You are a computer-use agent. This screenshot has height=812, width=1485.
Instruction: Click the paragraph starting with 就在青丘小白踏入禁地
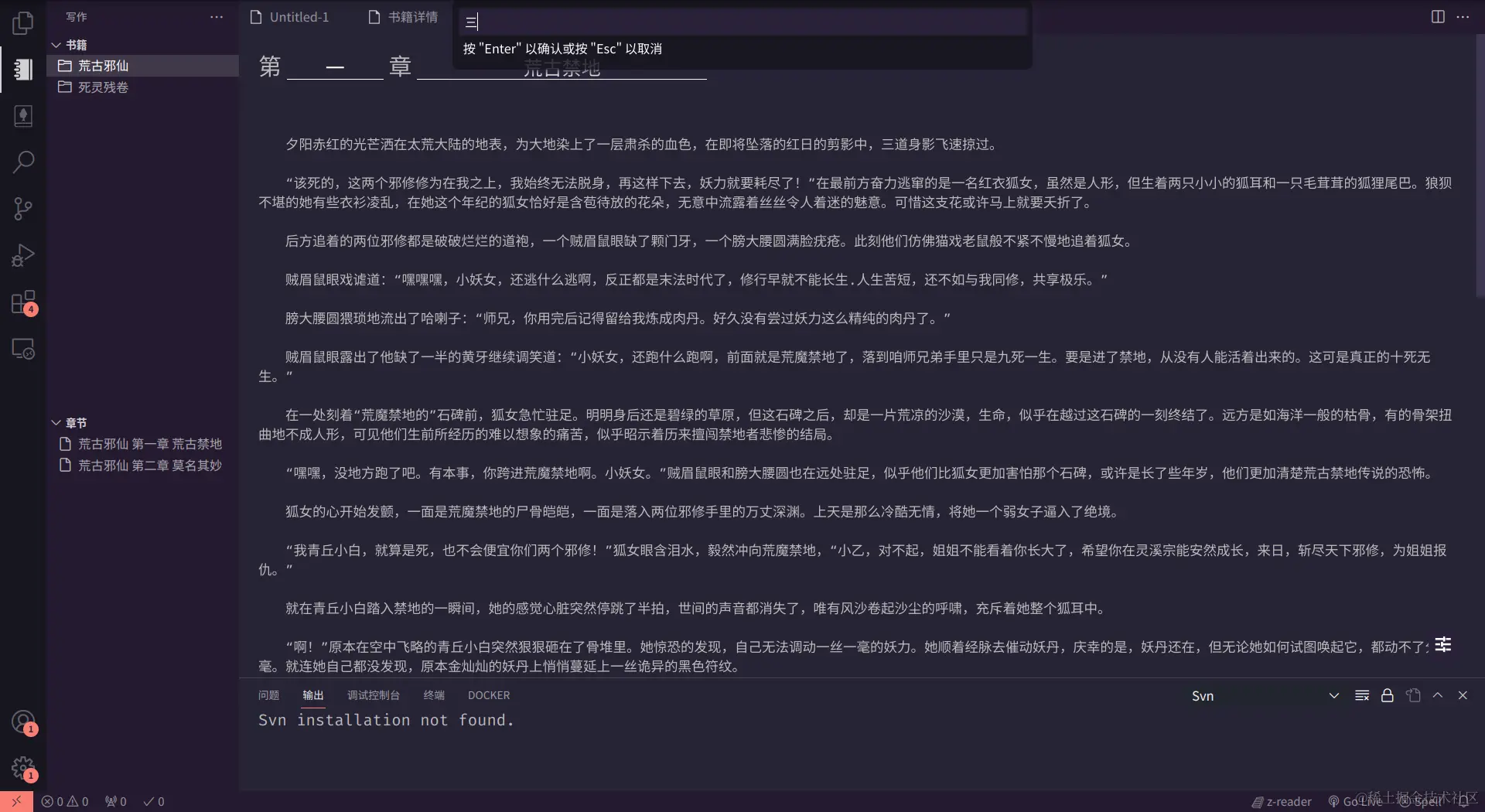click(x=697, y=609)
